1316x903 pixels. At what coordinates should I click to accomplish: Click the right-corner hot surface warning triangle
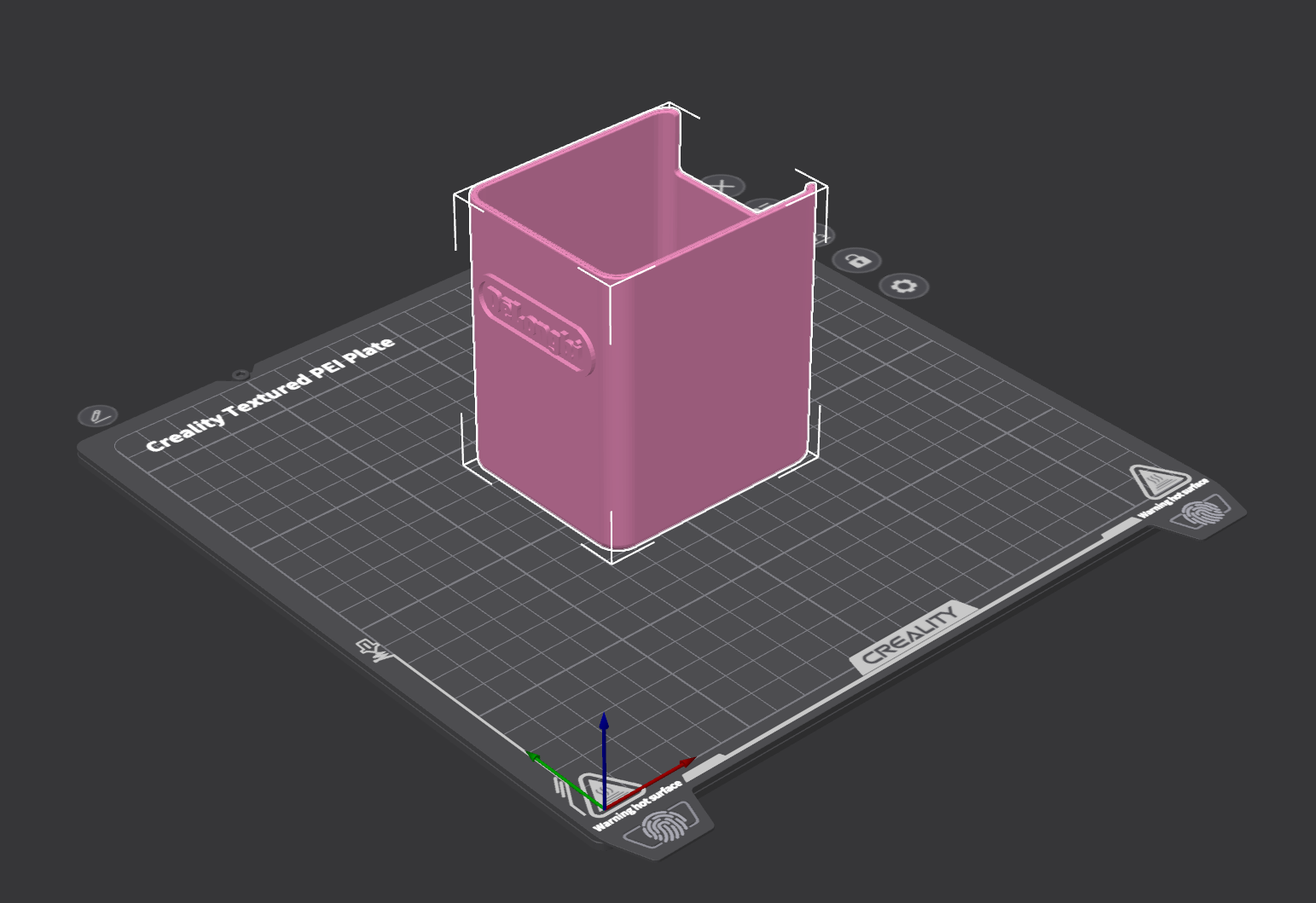(x=1158, y=482)
